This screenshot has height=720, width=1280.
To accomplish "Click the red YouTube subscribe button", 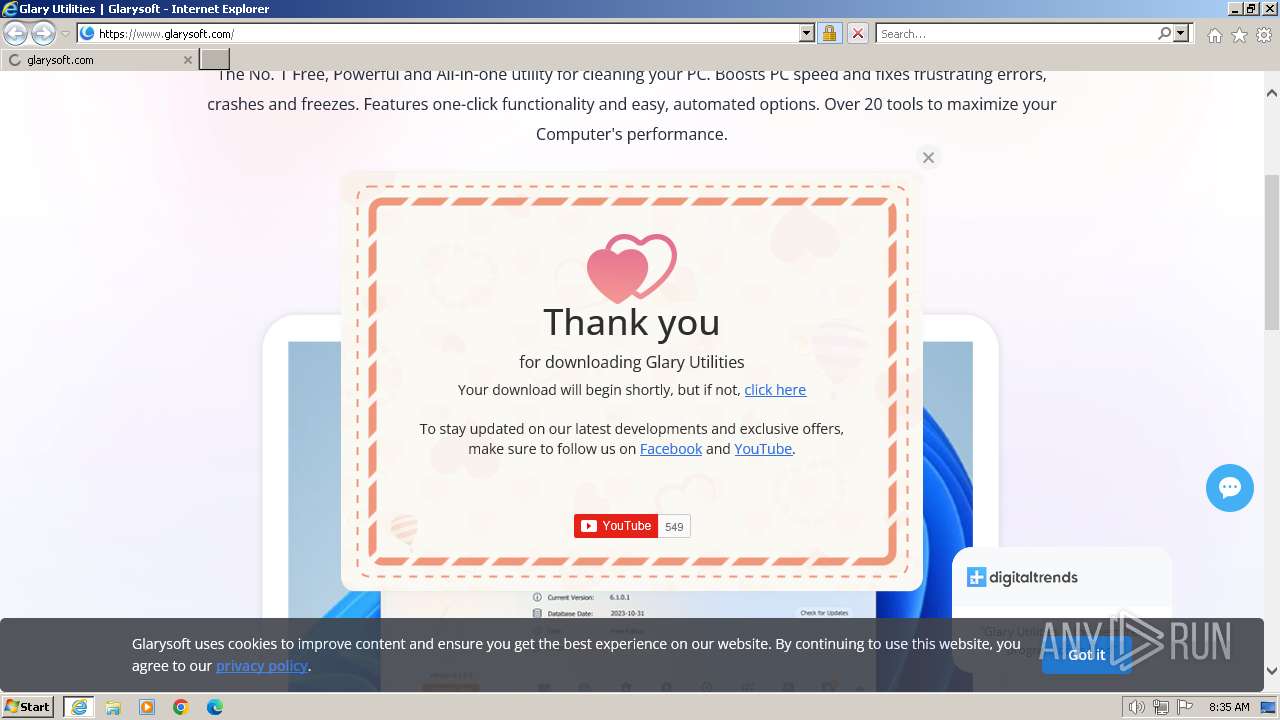I will 616,526.
